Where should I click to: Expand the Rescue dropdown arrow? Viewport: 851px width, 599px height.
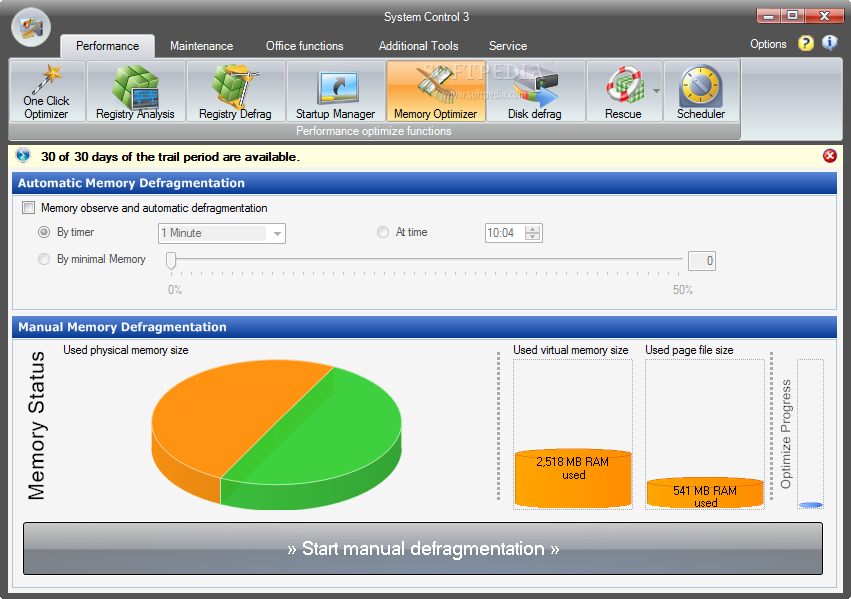point(656,91)
